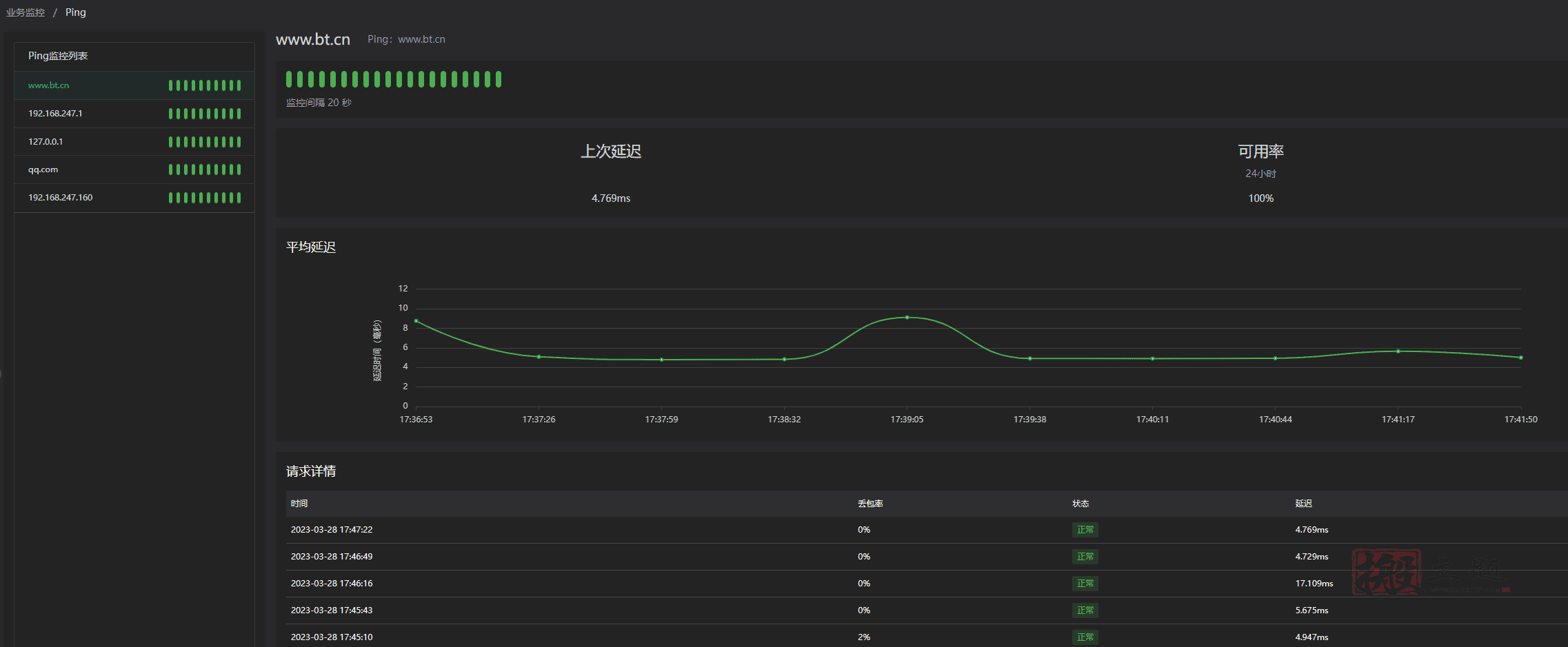Click the chart peak point at 17:39:05

[907, 318]
